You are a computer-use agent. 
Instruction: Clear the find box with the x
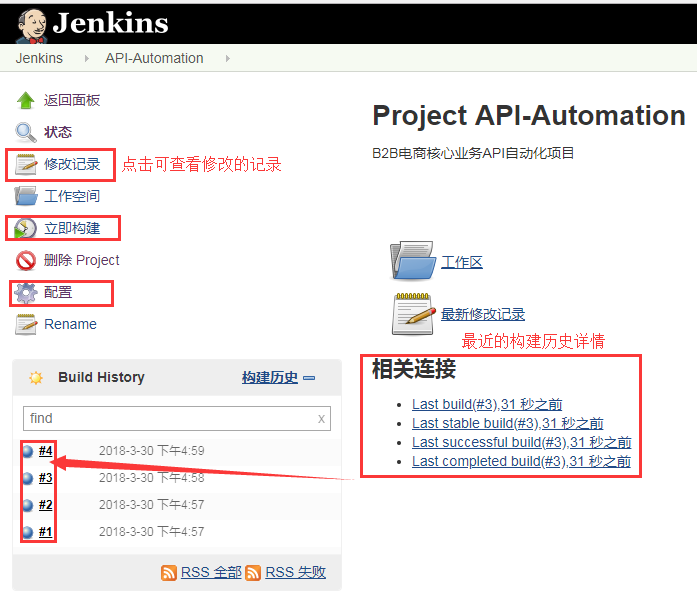click(321, 419)
